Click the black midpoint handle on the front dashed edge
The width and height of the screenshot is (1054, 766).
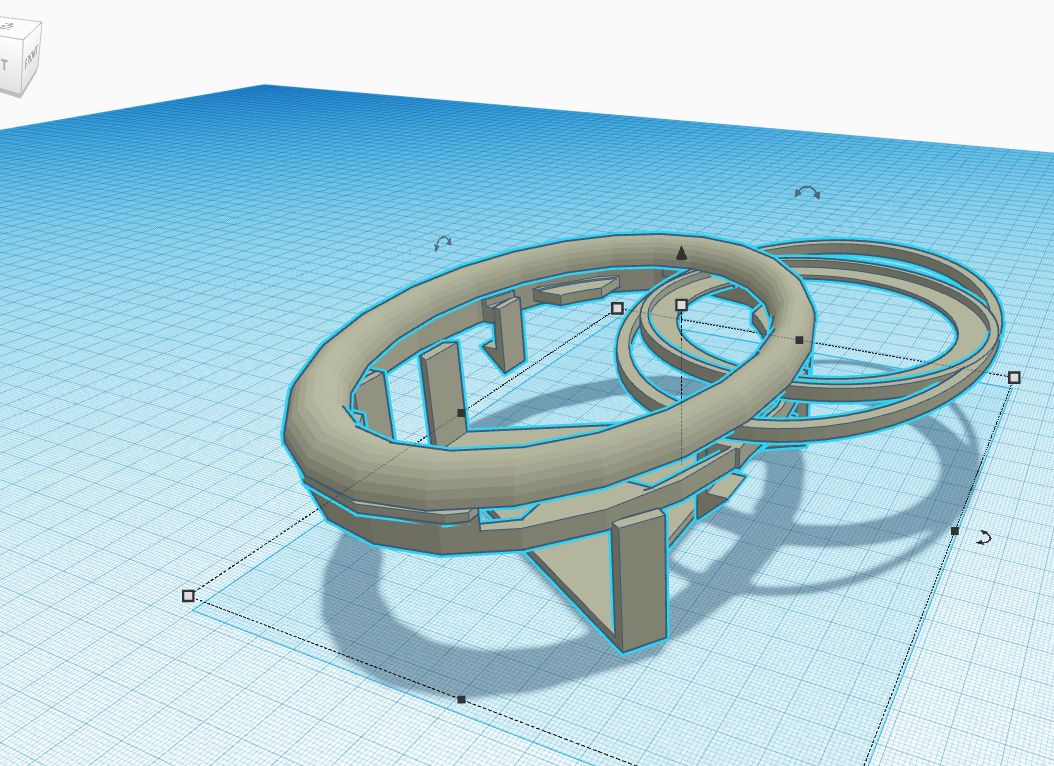(461, 699)
